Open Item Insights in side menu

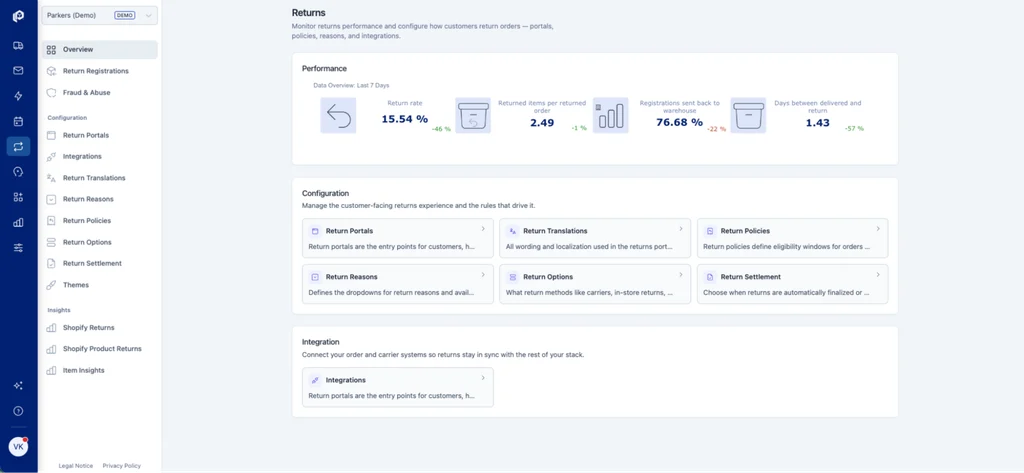pyautogui.click(x=99, y=370)
